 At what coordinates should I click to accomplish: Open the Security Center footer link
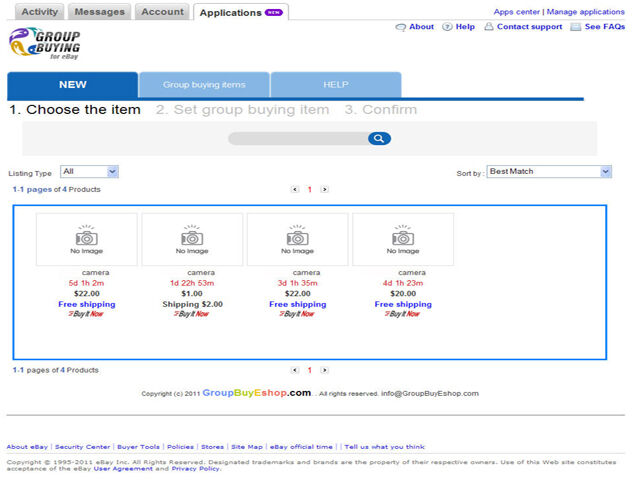tap(82, 447)
